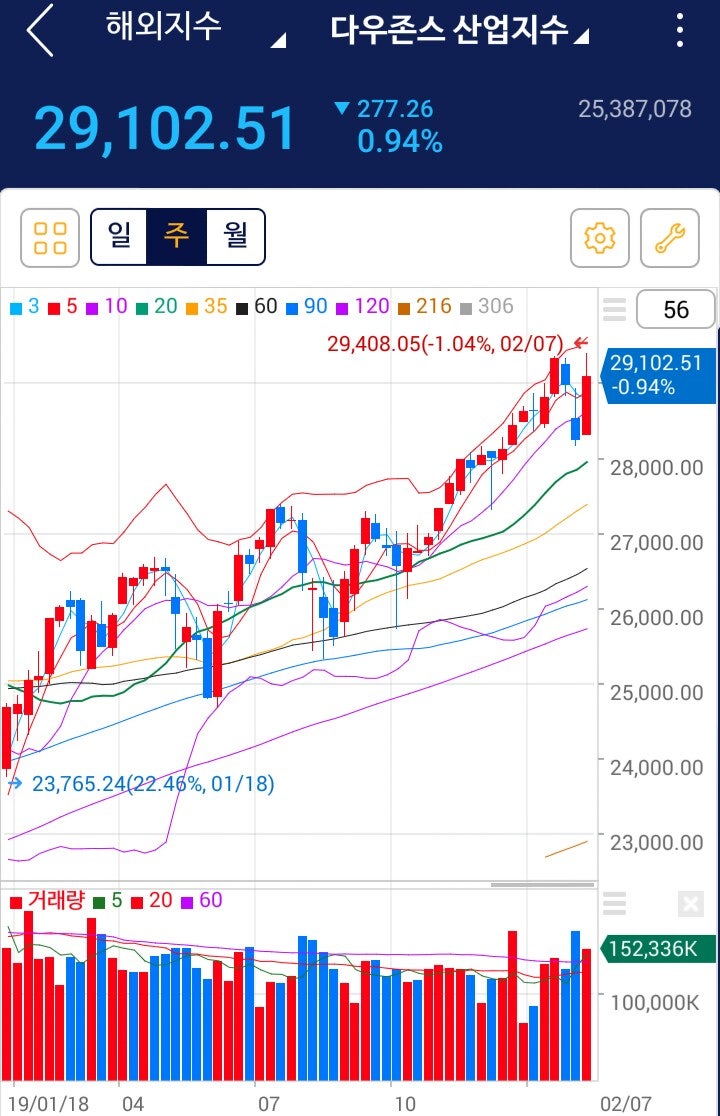The image size is (720, 1116).
Task: Tap the current price tag 29,102.51 -0.94%
Action: click(657, 376)
